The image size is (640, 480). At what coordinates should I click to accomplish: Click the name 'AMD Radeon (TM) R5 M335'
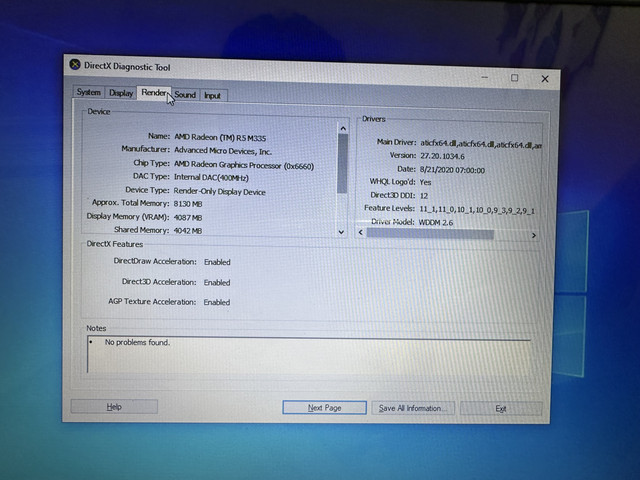coord(220,138)
